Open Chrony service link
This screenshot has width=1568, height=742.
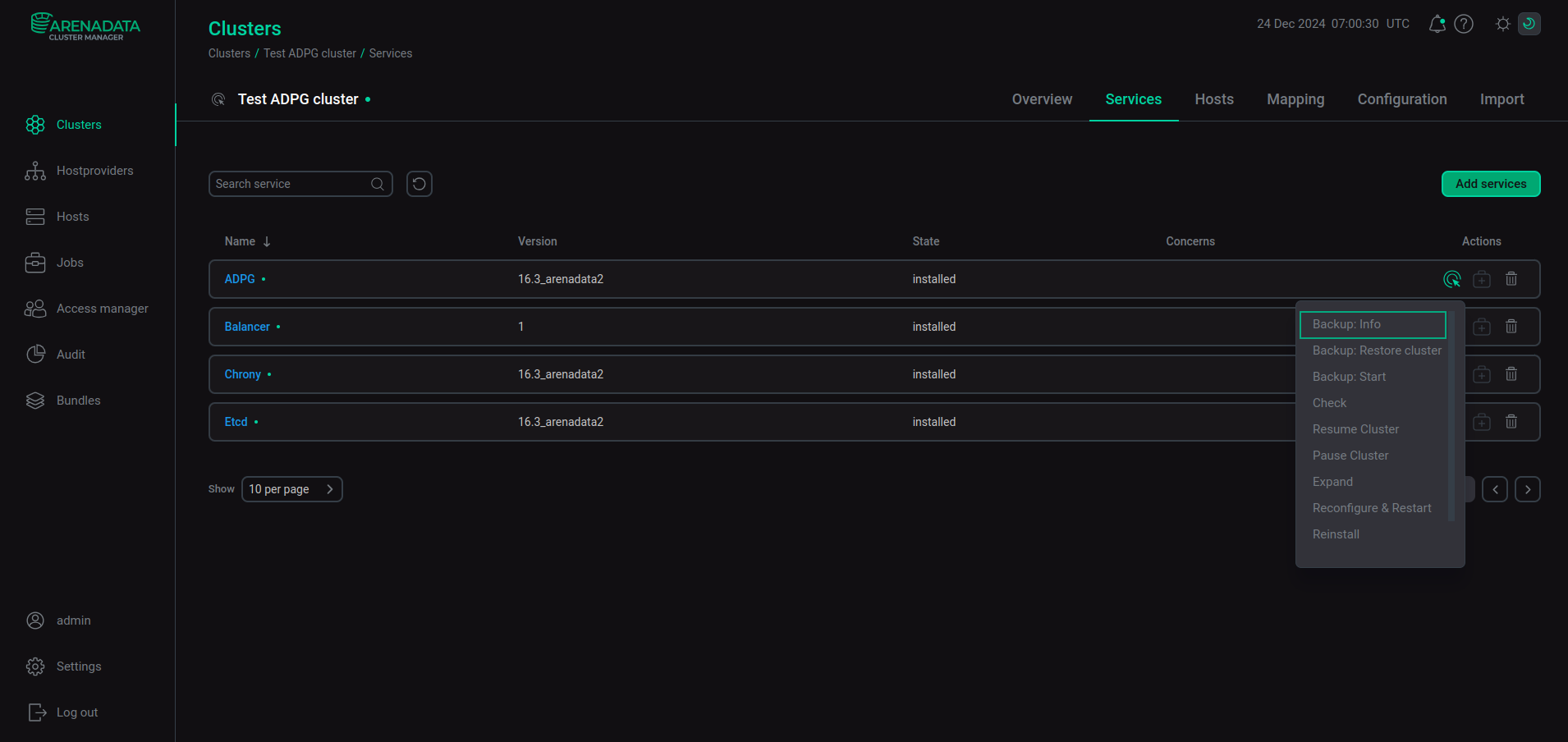[243, 374]
